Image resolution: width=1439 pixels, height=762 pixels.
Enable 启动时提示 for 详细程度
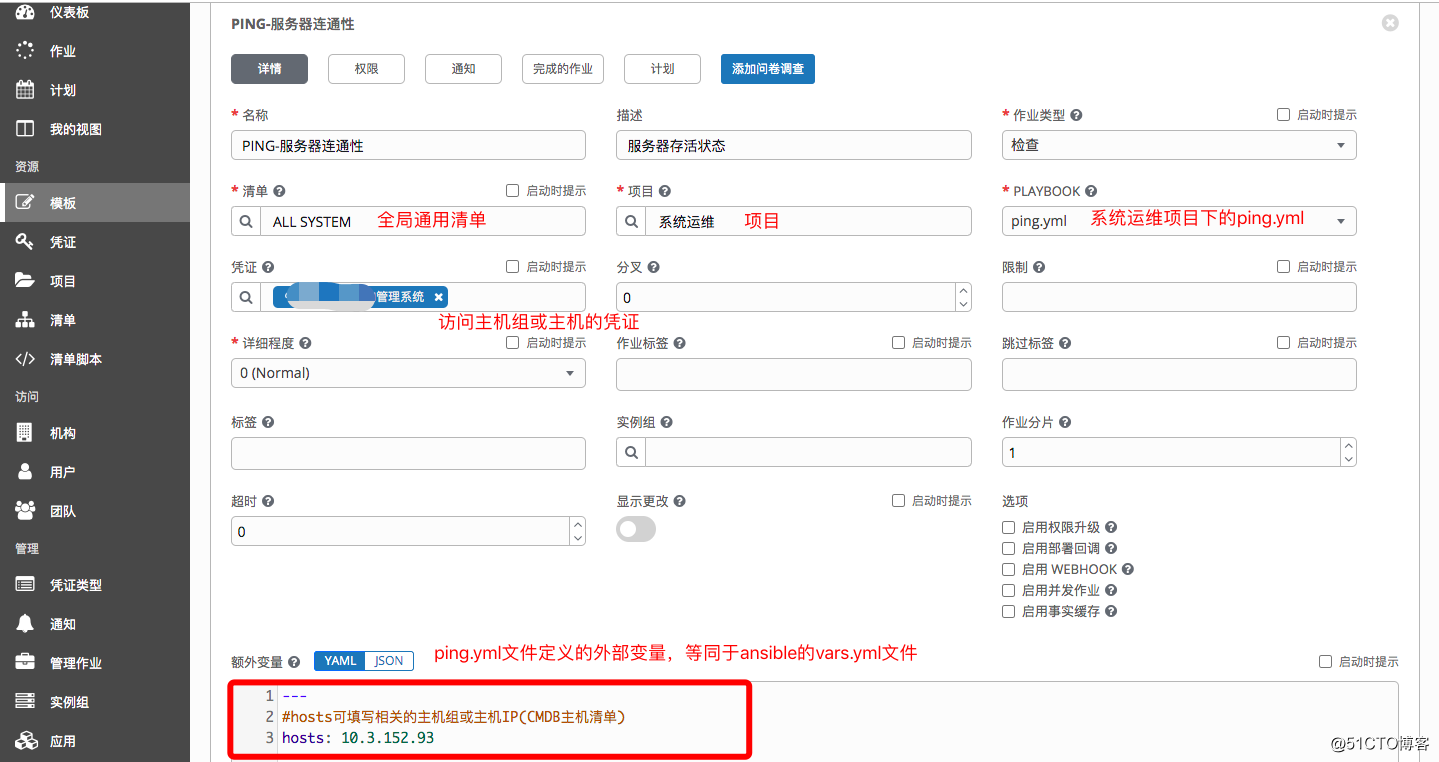click(x=512, y=342)
